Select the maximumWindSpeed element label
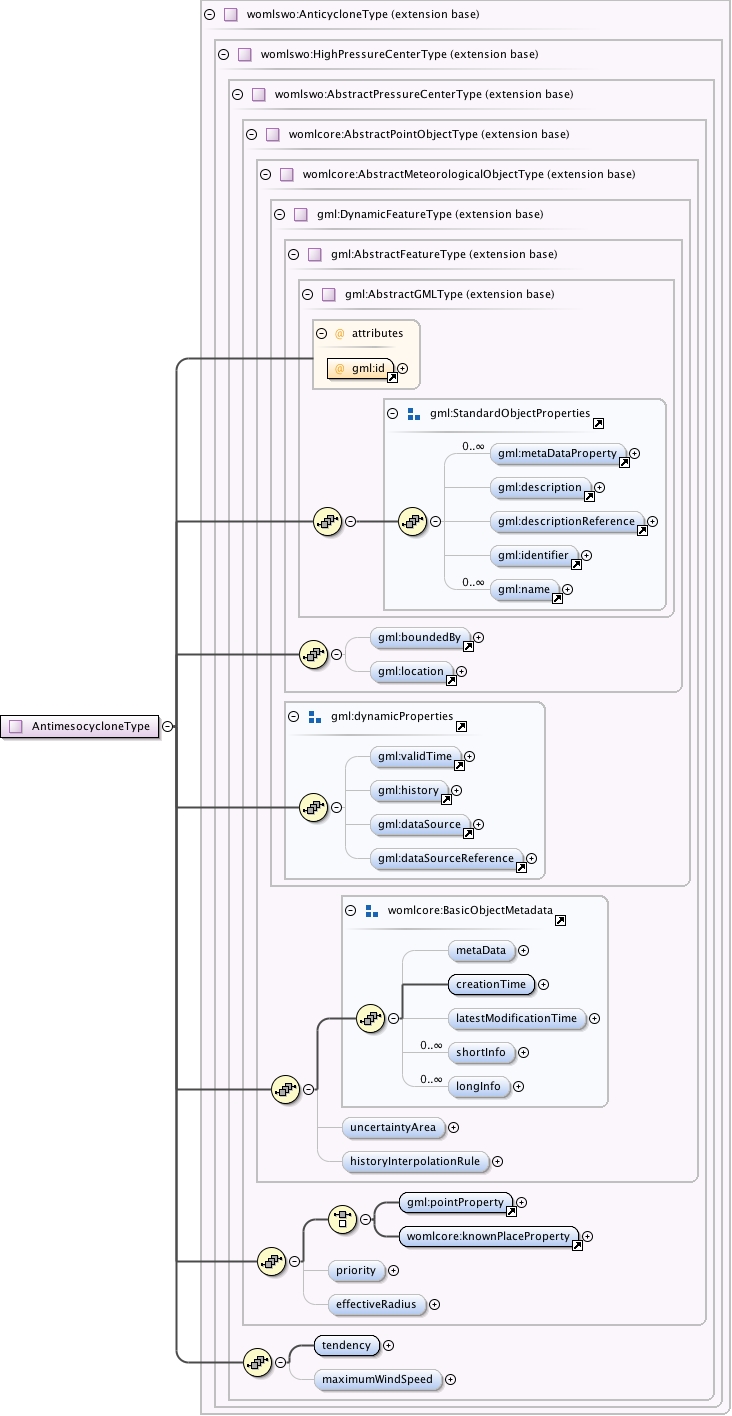Image resolution: width=732 pixels, height=1416 pixels. click(377, 1379)
